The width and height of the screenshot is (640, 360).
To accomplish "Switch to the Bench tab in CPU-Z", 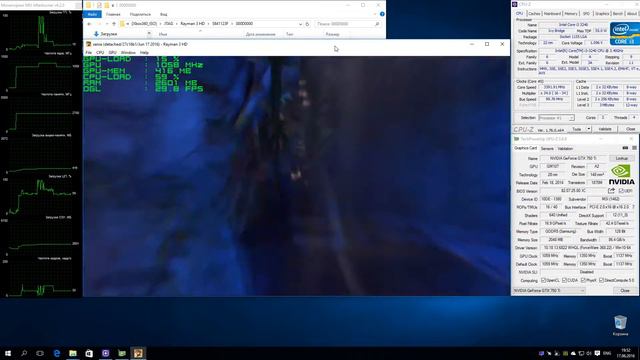I will (618, 13).
